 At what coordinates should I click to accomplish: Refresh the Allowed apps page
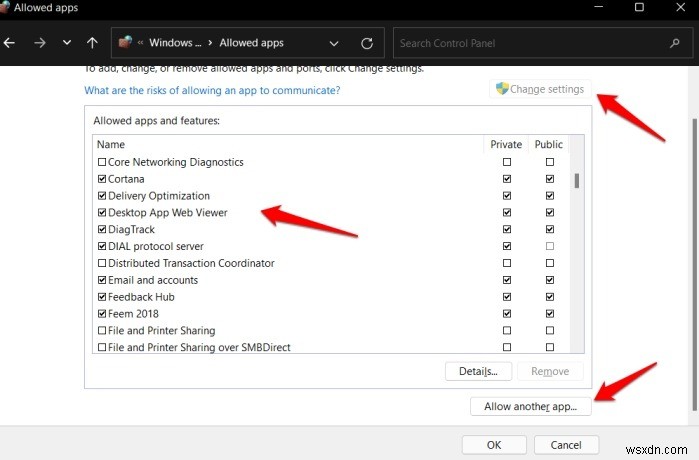[x=367, y=43]
